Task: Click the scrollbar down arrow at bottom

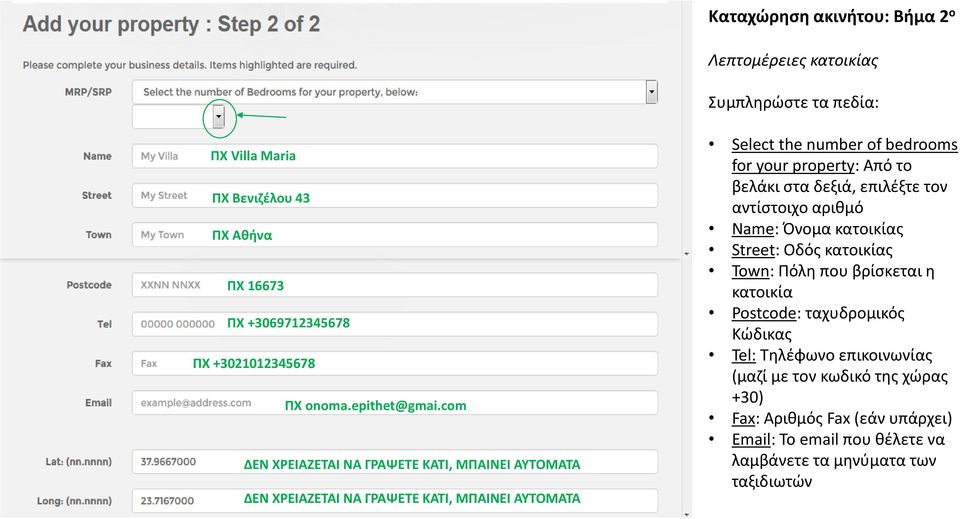Action: (x=686, y=515)
